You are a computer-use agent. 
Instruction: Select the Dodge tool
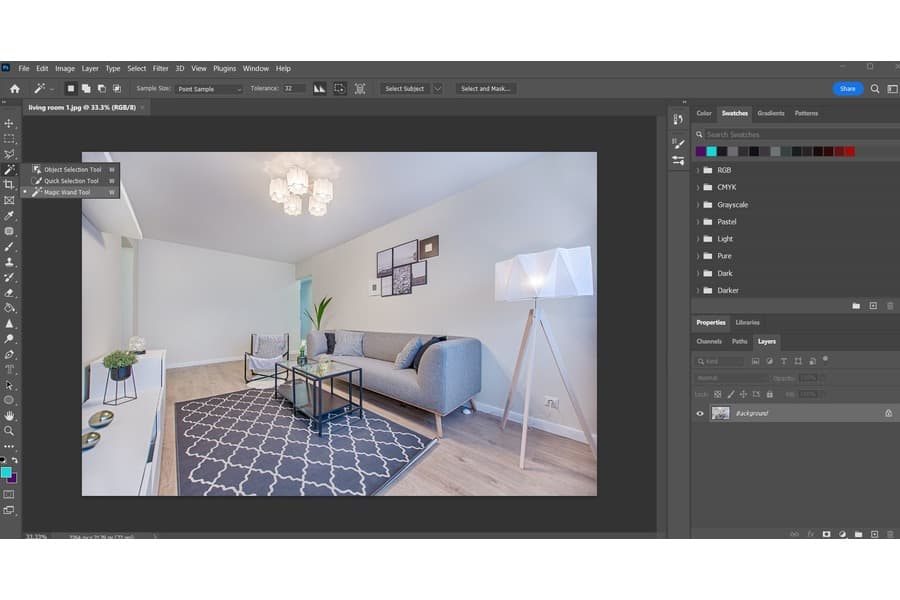coord(9,339)
